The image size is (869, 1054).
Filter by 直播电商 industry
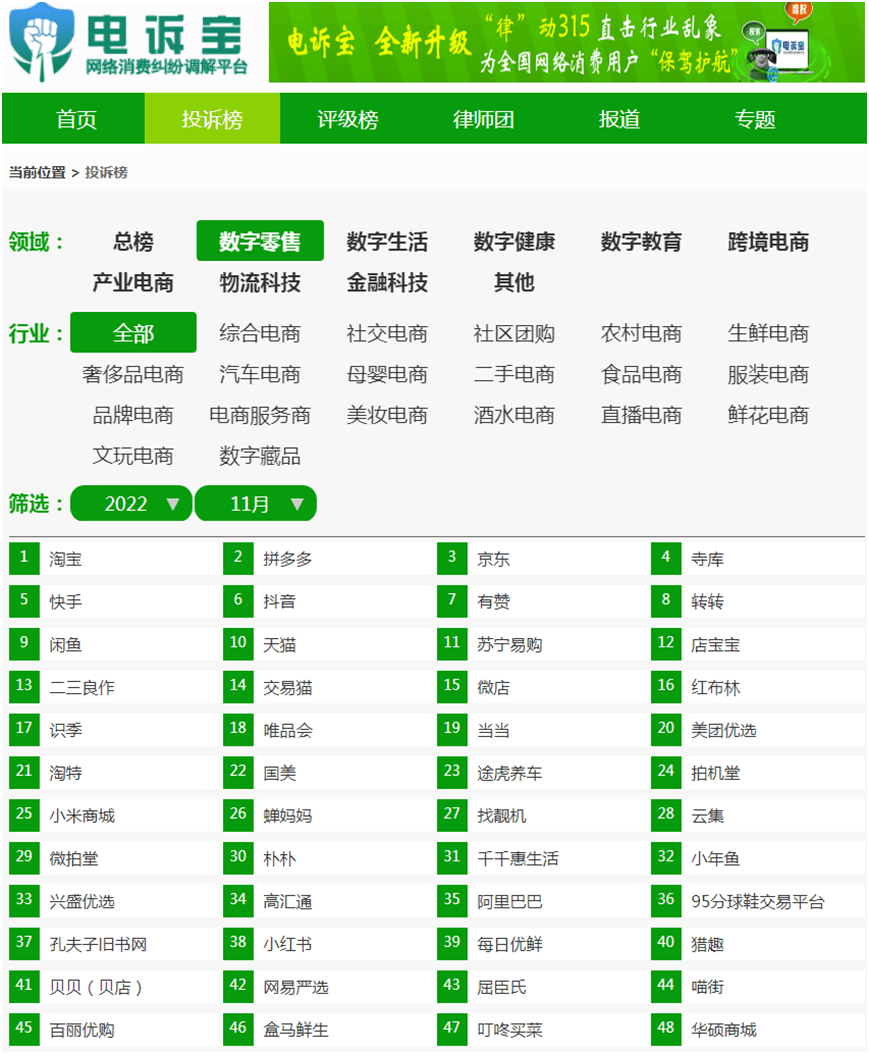click(x=641, y=415)
